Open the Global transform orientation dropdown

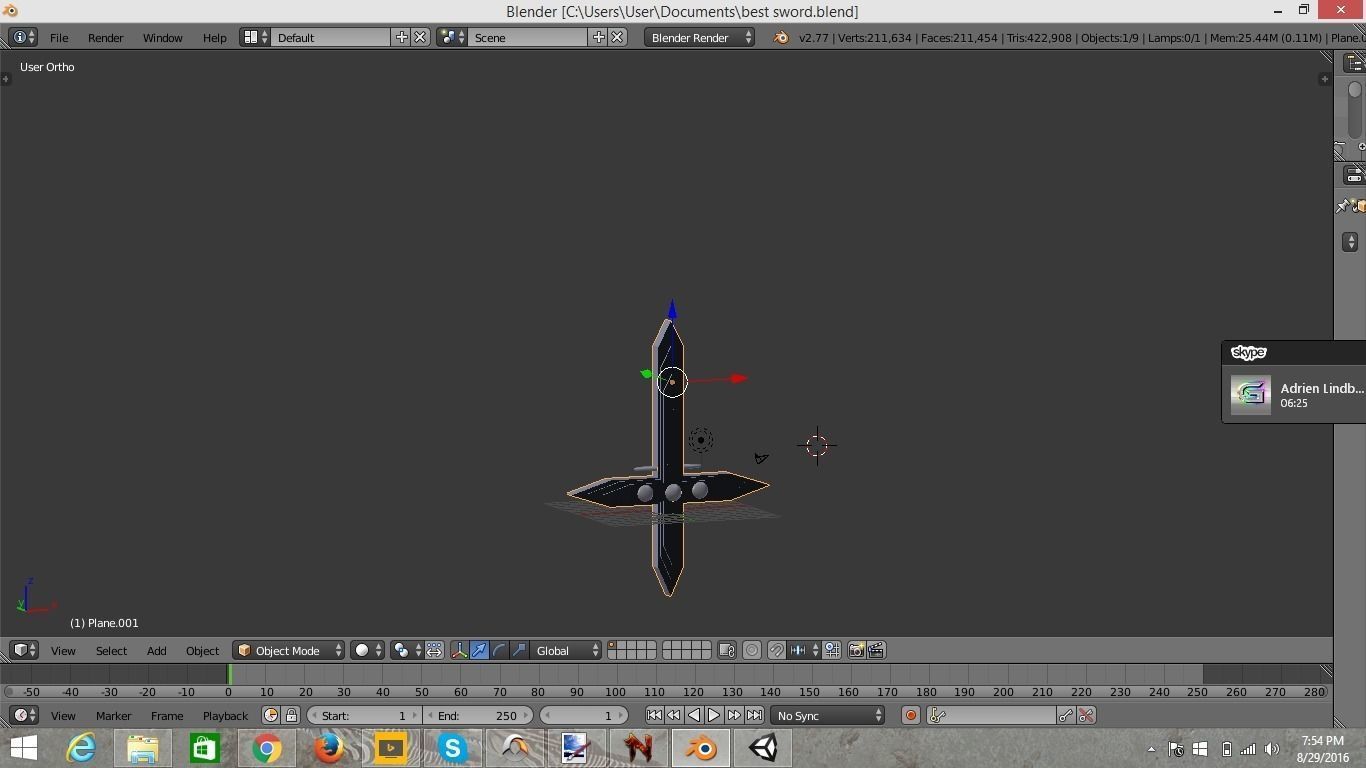click(x=566, y=650)
